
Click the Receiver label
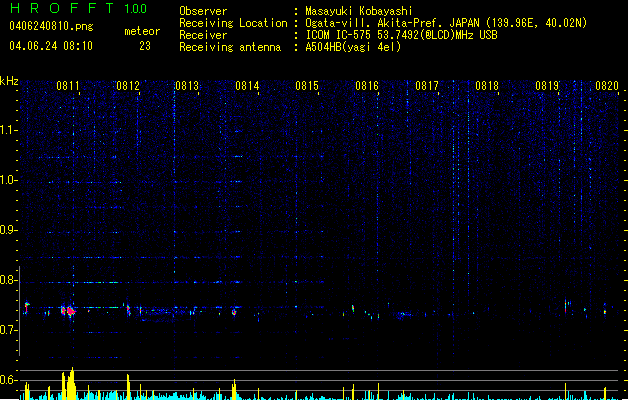[203, 35]
